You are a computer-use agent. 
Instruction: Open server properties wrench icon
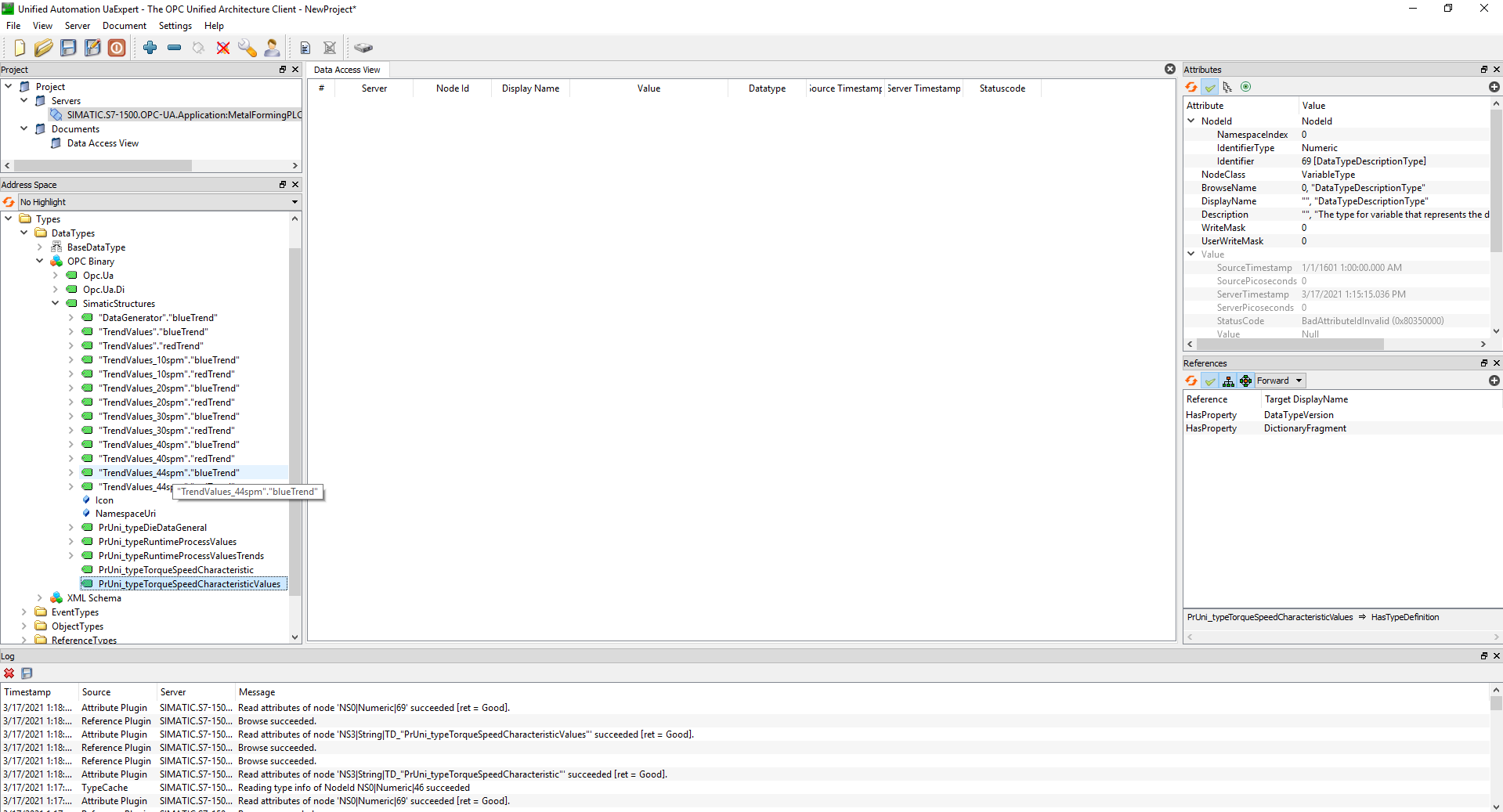point(247,48)
